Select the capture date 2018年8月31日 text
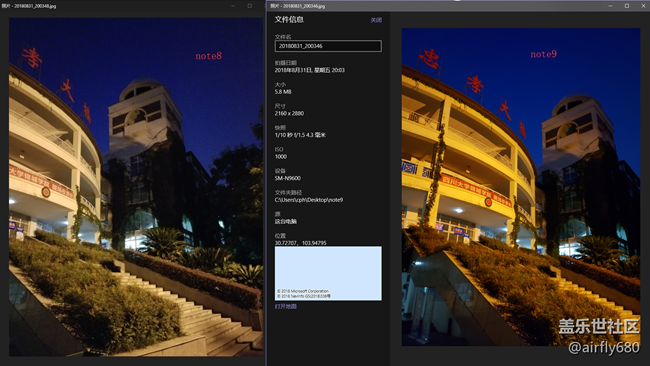The image size is (650, 366). pyautogui.click(x=309, y=70)
